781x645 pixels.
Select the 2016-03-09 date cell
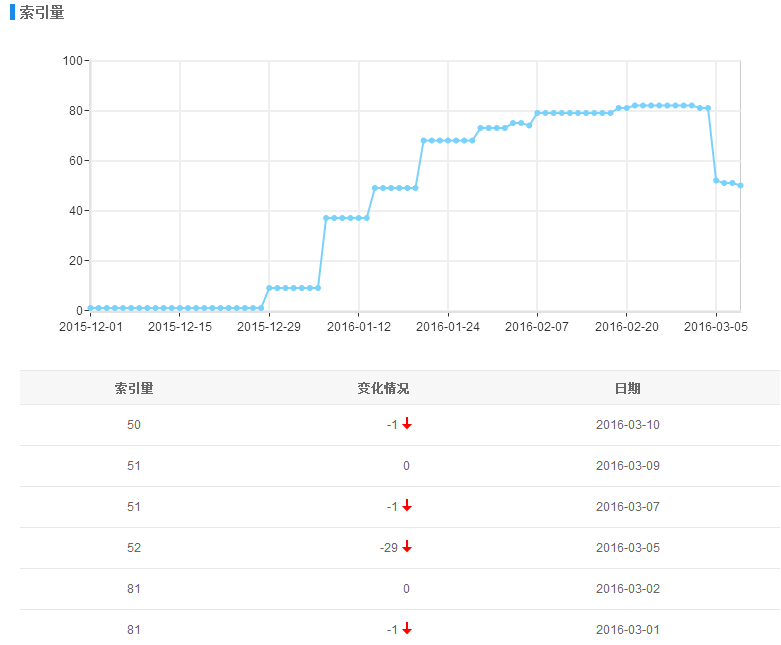point(627,466)
